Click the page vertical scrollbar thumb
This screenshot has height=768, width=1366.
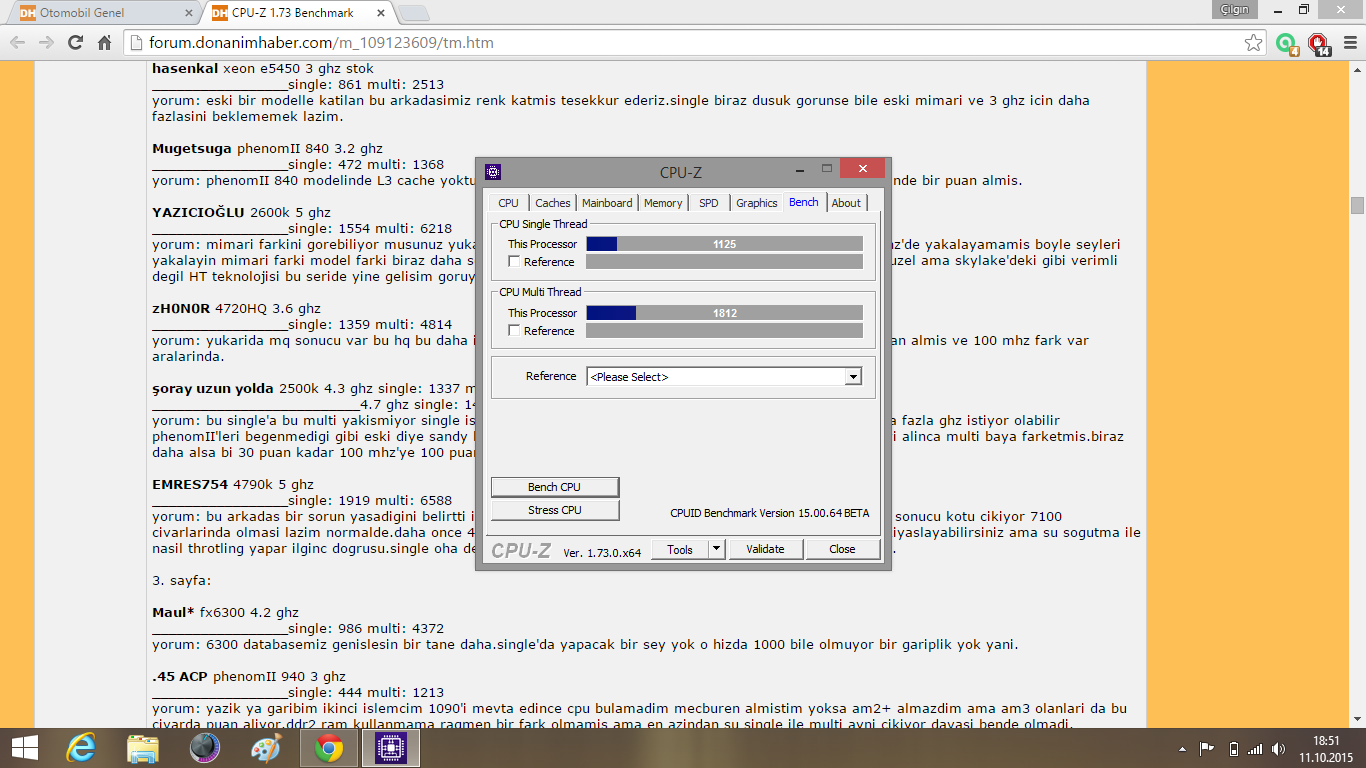1357,205
